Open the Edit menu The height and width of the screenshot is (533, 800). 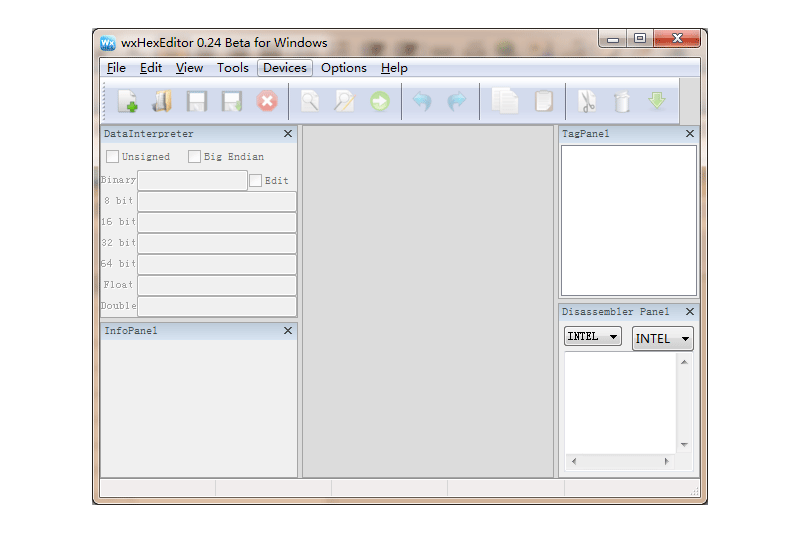click(x=151, y=68)
